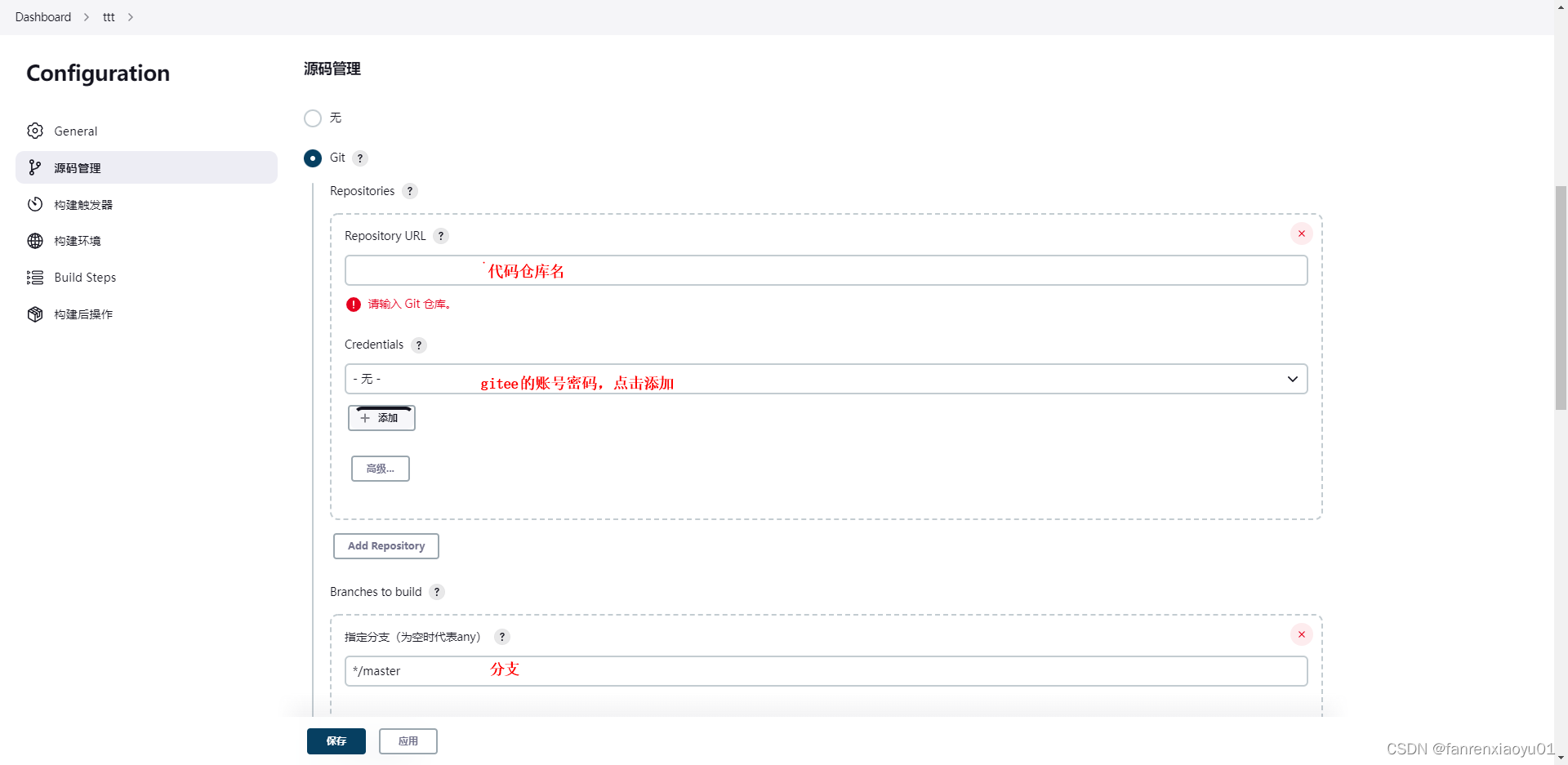Expand the chevron after ttt breadcrumb
Image resolution: width=1568 pixels, height=765 pixels.
point(131,17)
